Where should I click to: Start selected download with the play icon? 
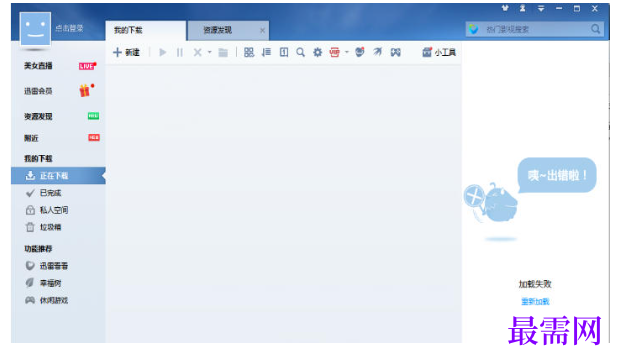click(x=162, y=52)
